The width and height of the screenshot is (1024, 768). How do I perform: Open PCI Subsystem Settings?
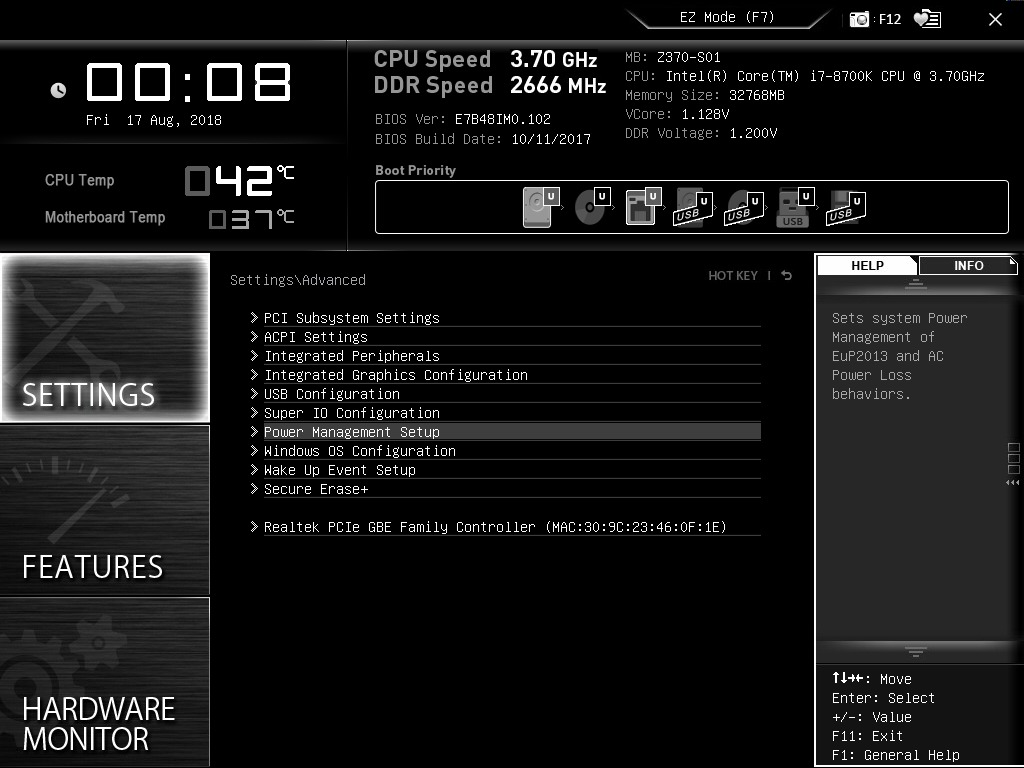(x=350, y=317)
